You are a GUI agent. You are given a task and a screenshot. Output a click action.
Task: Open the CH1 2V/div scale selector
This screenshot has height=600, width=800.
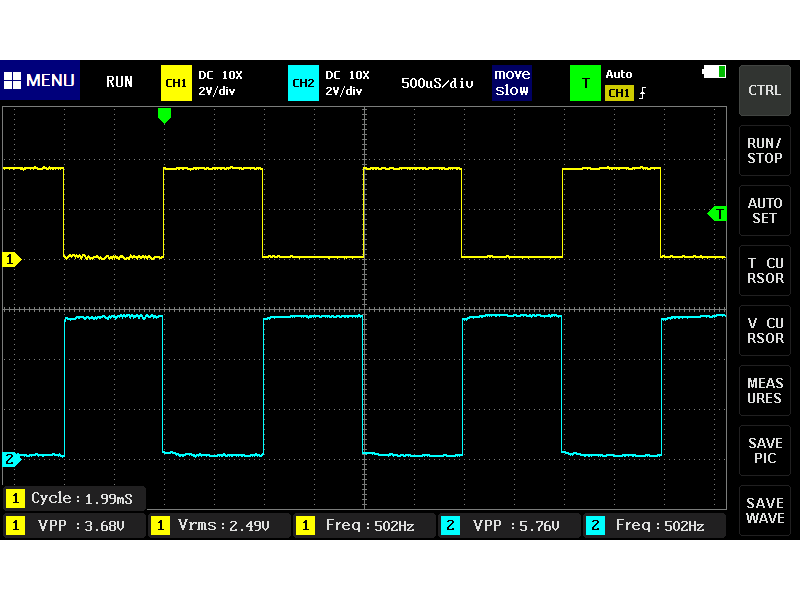218,90
